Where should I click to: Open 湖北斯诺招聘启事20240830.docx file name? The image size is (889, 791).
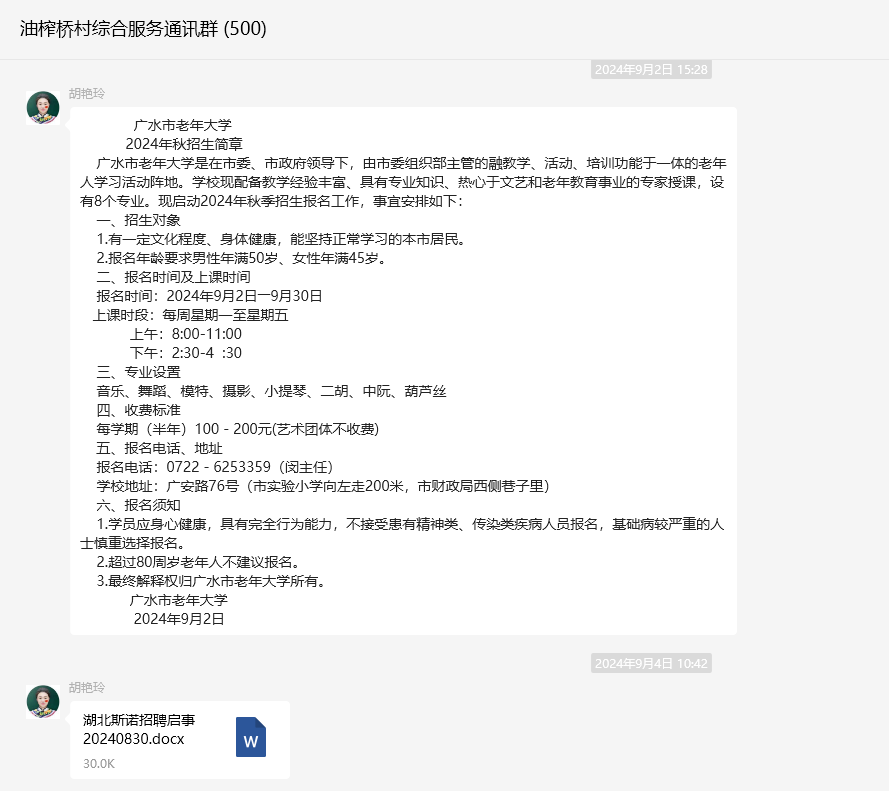tap(139, 729)
